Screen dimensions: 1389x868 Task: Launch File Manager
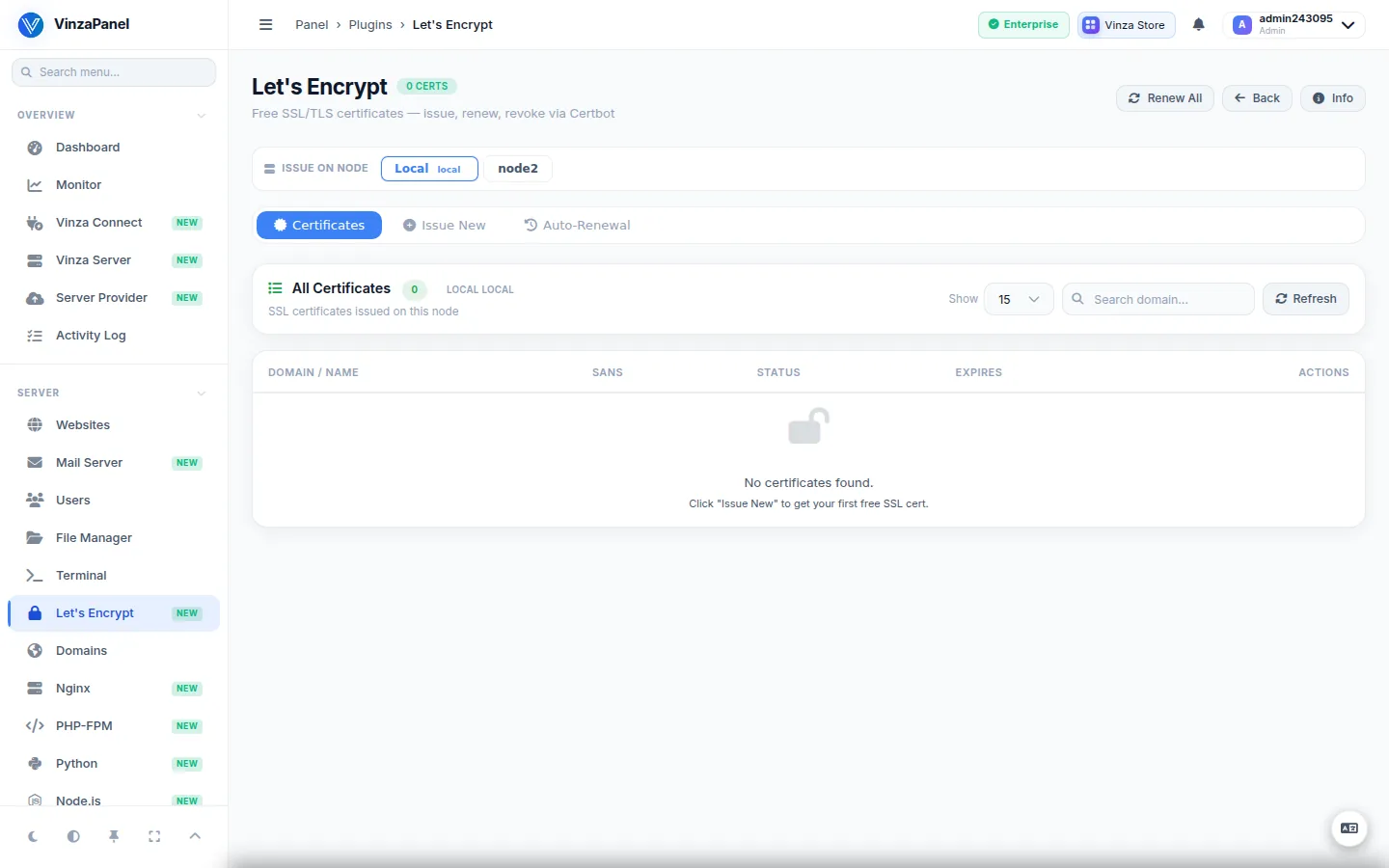coord(114,538)
